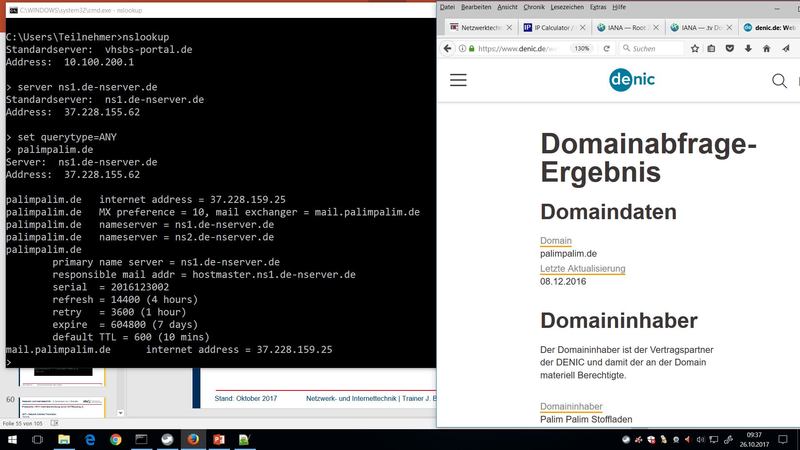This screenshot has height=450, width=800.
Task: Open Task View on the taskbar
Action: pos(37,439)
